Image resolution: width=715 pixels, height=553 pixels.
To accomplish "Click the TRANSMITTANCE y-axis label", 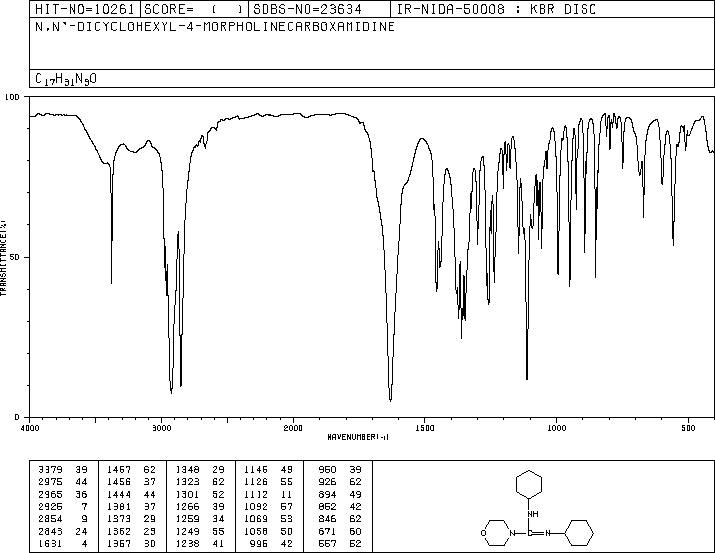I will 3,257.
